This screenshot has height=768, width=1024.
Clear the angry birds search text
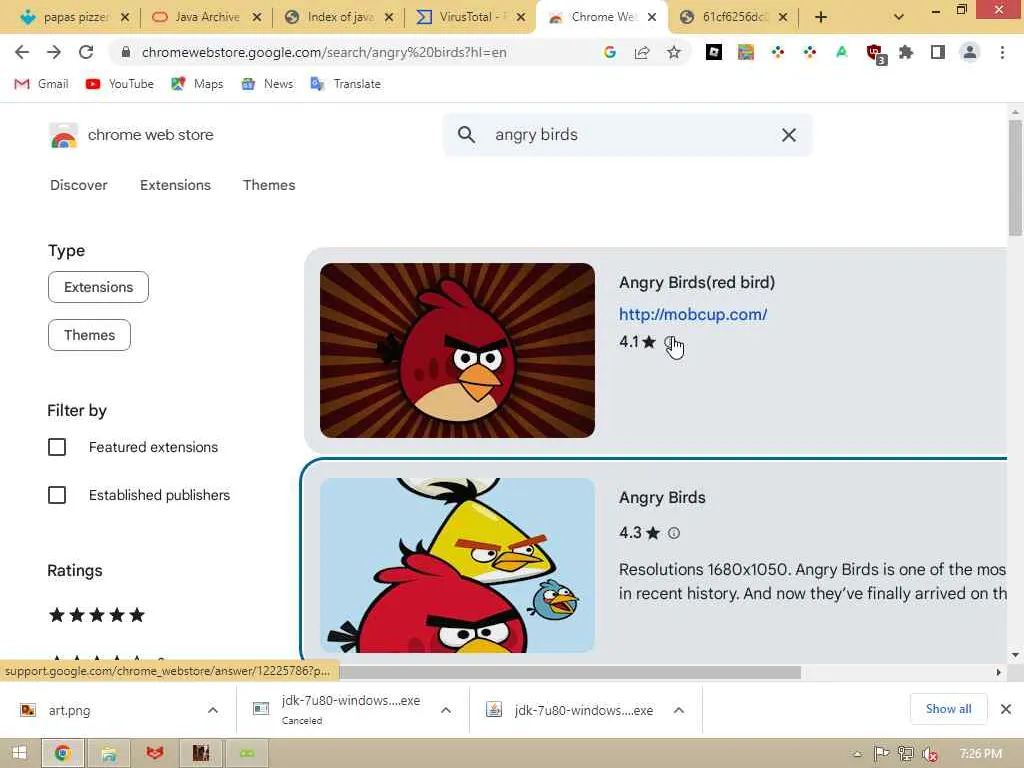[x=788, y=135]
